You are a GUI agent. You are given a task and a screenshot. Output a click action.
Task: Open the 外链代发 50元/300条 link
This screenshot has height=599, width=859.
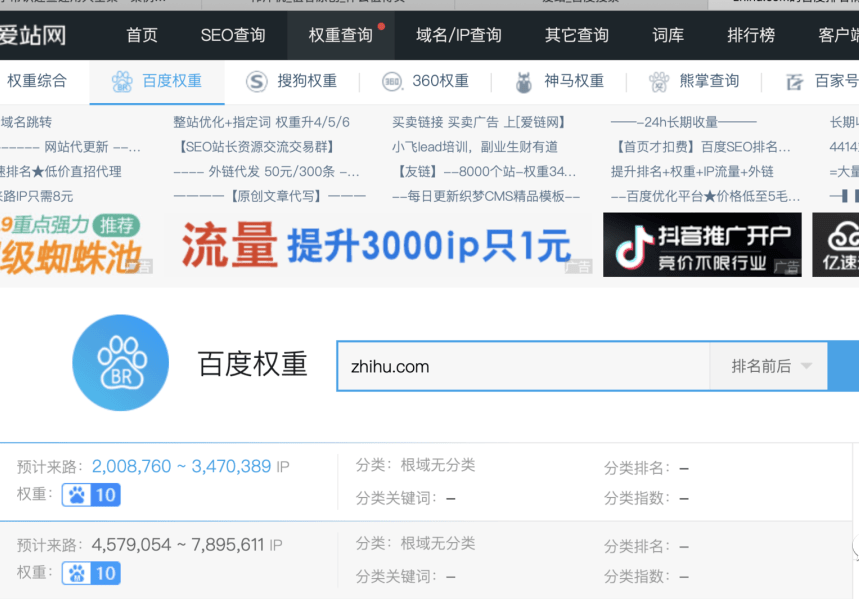point(266,172)
